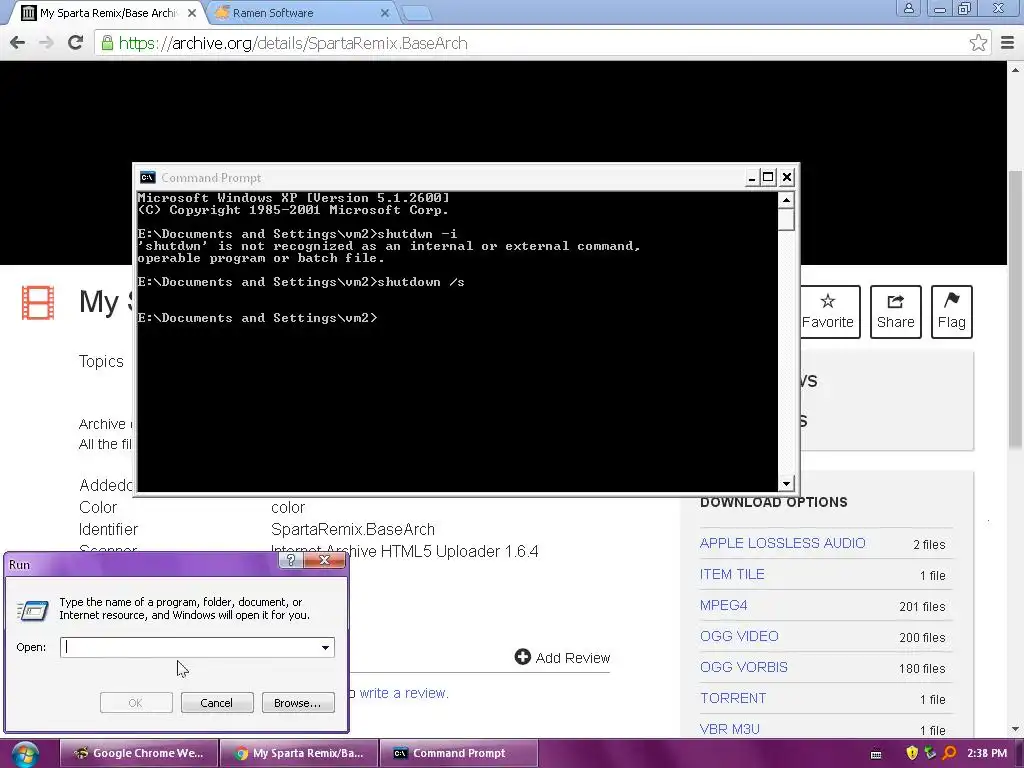Open APPLE LOSSLESS AUDIO download option
Viewport: 1024px width, 768px height.
pos(782,543)
